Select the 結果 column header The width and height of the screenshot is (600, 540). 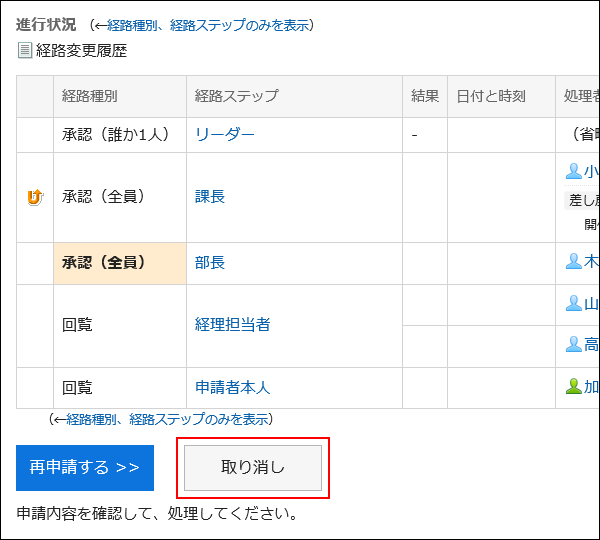(425, 96)
